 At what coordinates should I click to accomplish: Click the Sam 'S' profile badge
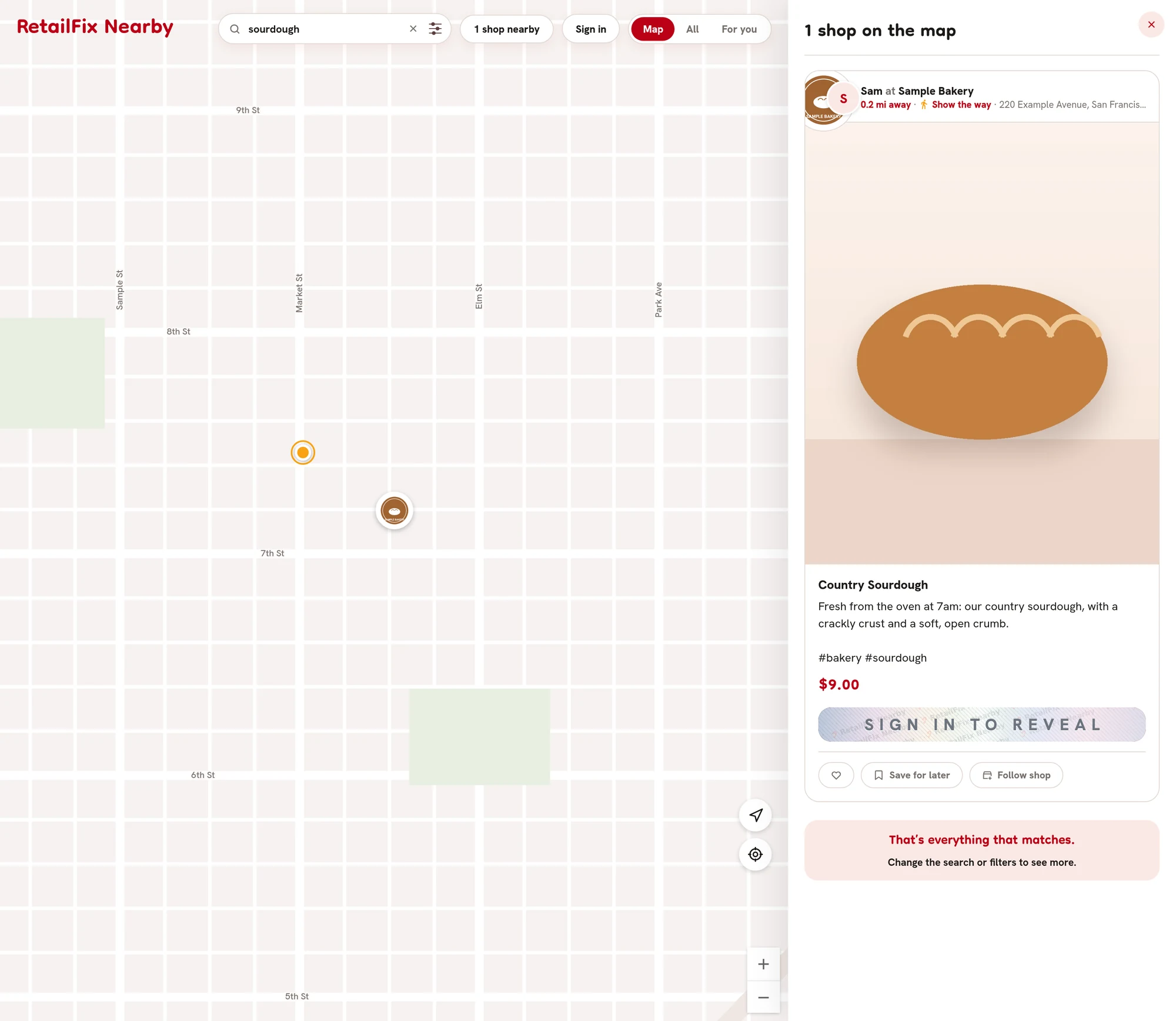pyautogui.click(x=843, y=99)
